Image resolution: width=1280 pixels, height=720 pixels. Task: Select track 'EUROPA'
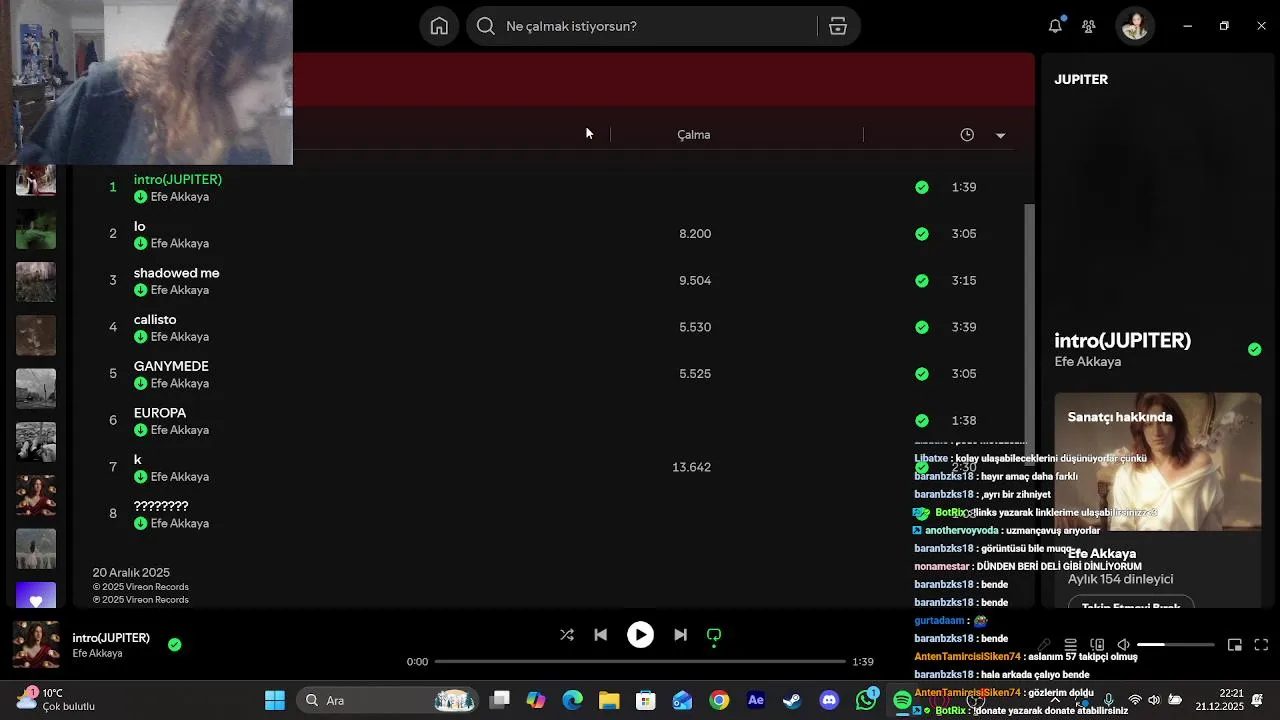[x=160, y=413]
